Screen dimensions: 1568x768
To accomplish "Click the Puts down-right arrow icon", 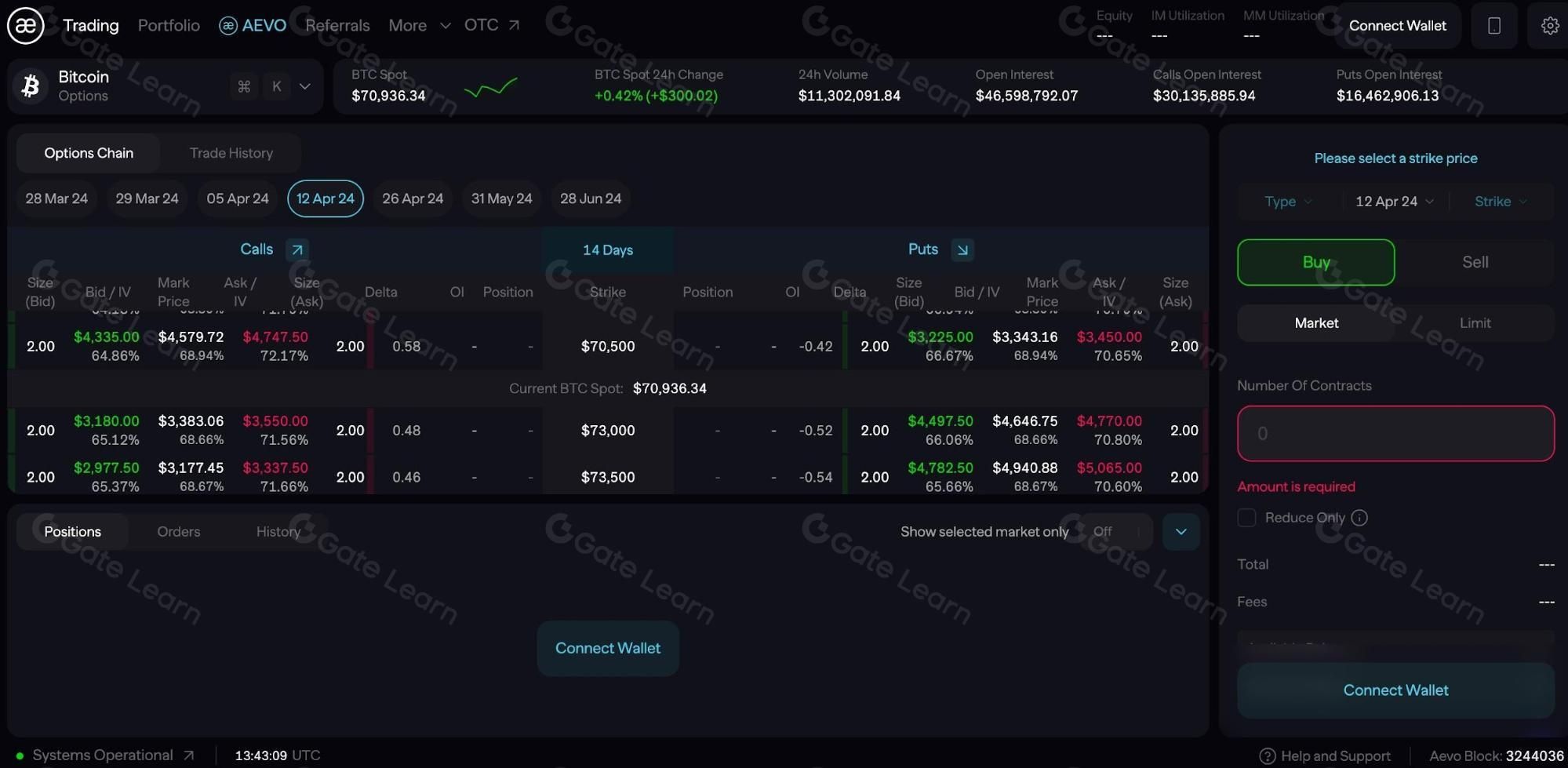I will 962,249.
